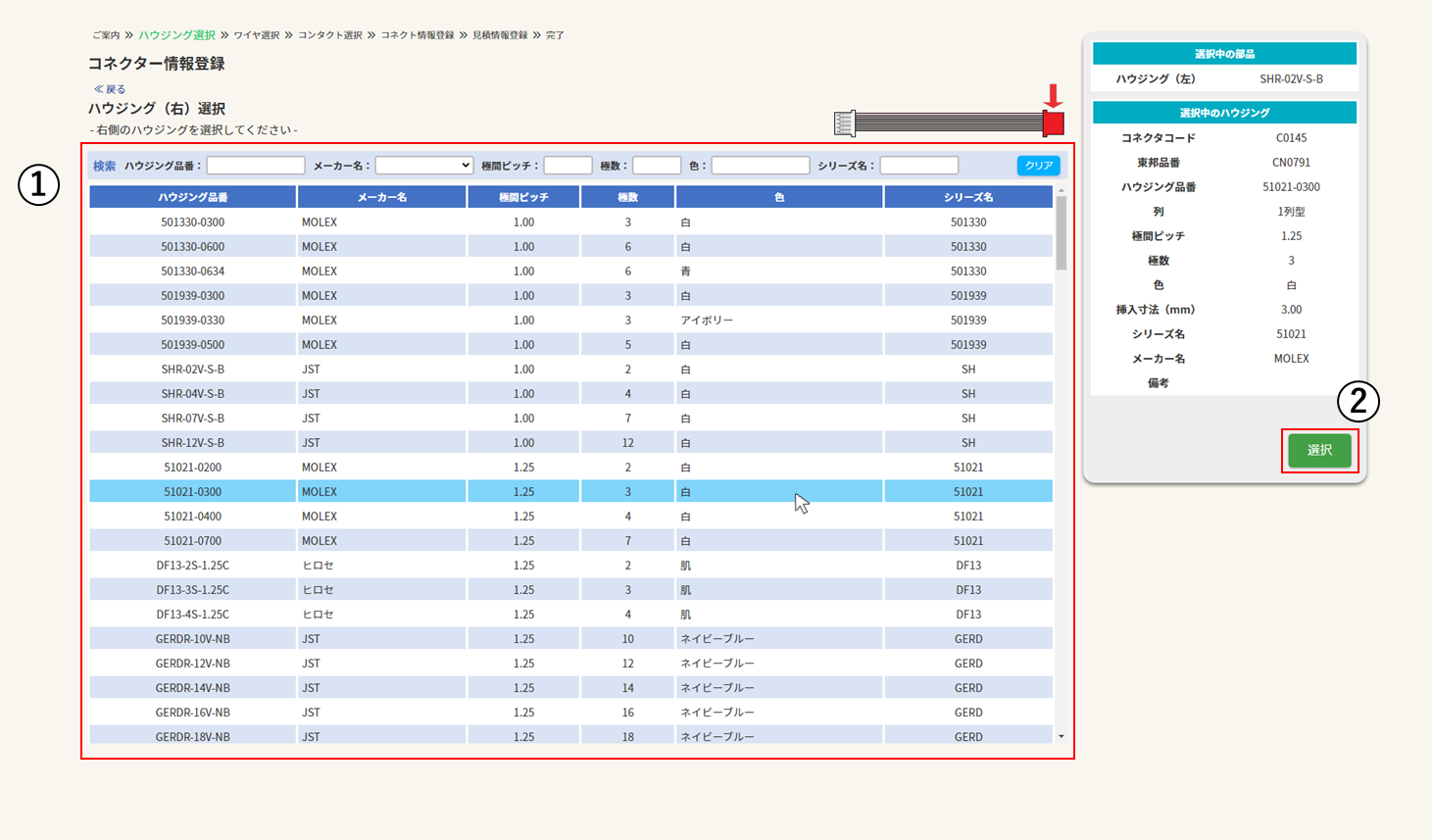
Task: Click the ハウジング品番 search input field
Action: (256, 166)
